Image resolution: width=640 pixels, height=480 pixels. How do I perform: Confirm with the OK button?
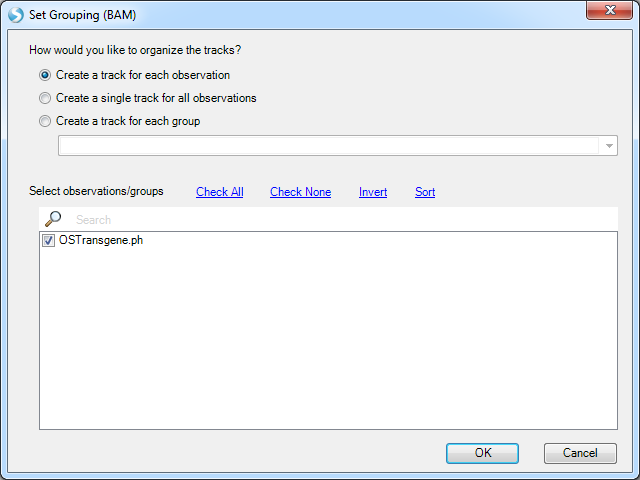(x=482, y=453)
